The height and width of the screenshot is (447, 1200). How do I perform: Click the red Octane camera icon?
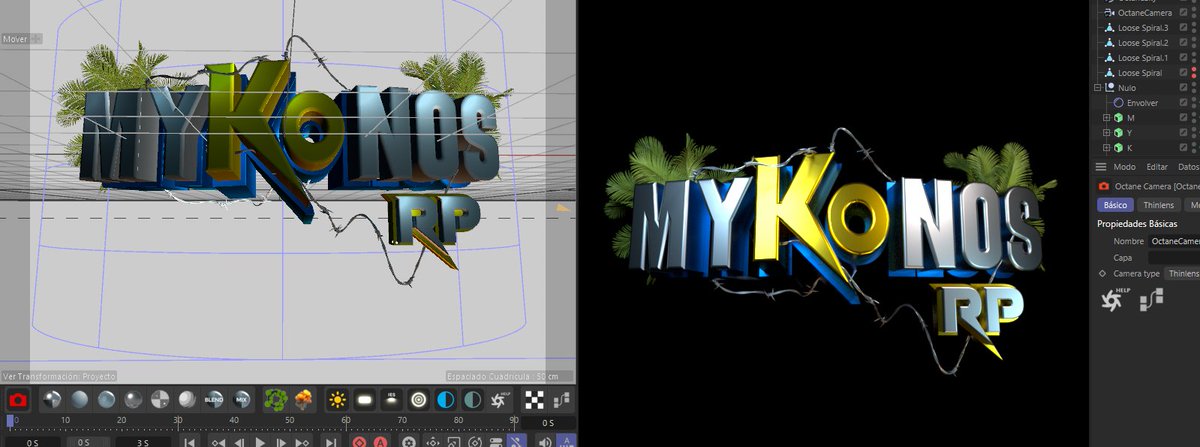click(16, 400)
